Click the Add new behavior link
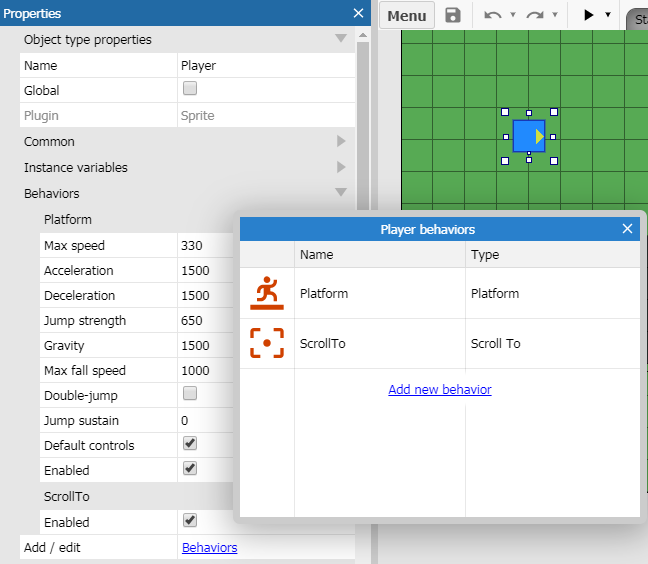 (x=439, y=389)
